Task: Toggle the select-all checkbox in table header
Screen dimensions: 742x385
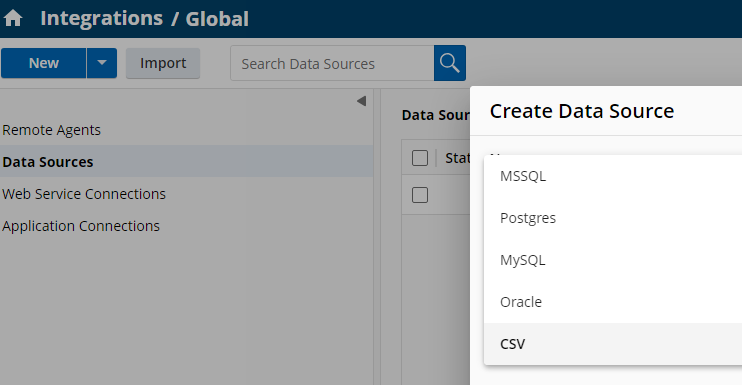Action: tap(420, 158)
